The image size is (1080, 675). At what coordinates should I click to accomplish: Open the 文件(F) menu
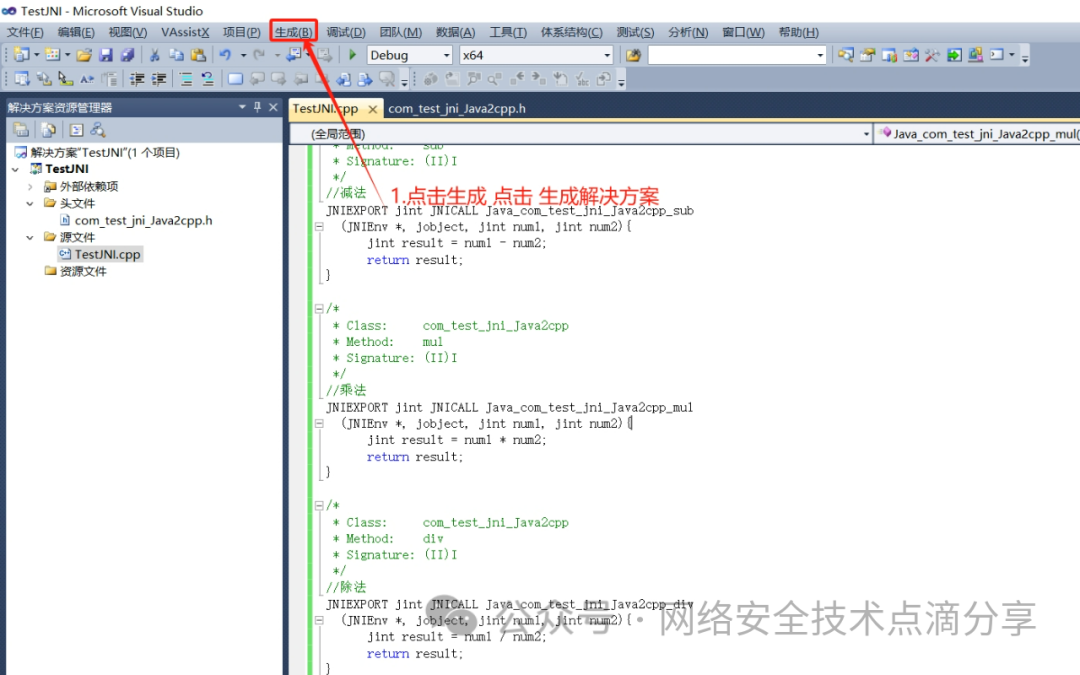pyautogui.click(x=25, y=32)
